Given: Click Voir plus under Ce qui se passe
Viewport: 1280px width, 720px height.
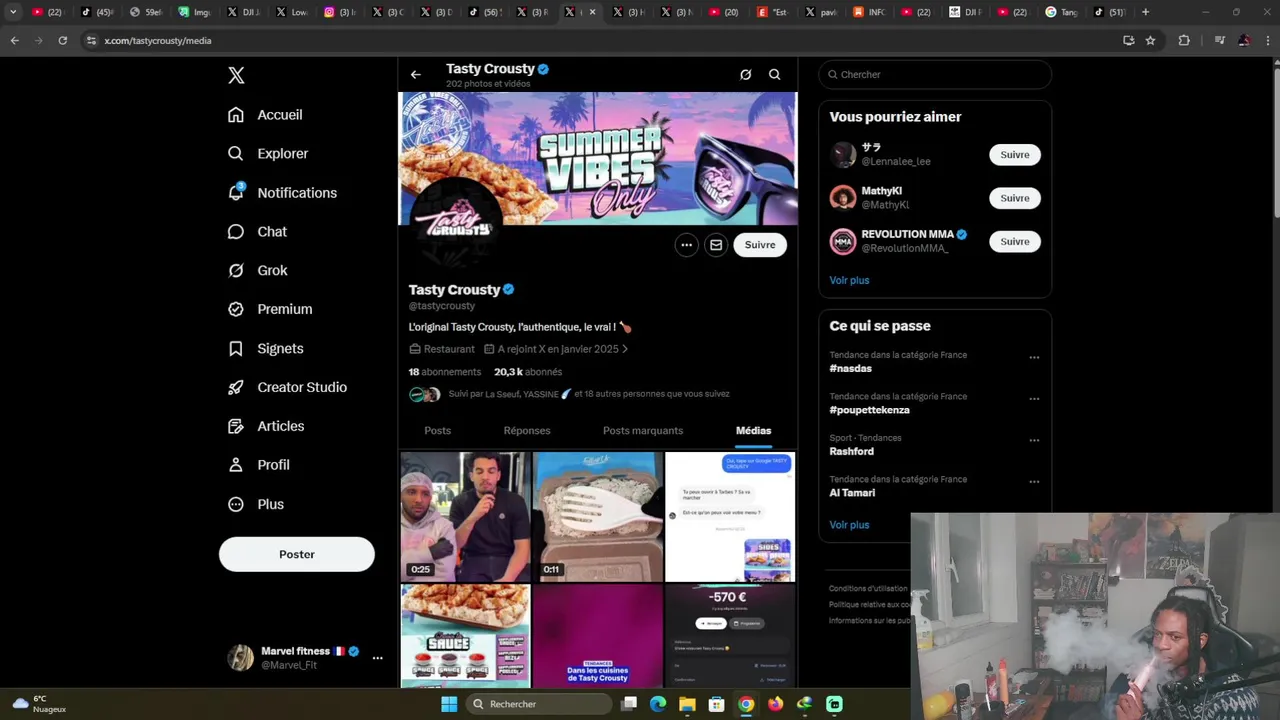Looking at the screenshot, I should point(849,525).
